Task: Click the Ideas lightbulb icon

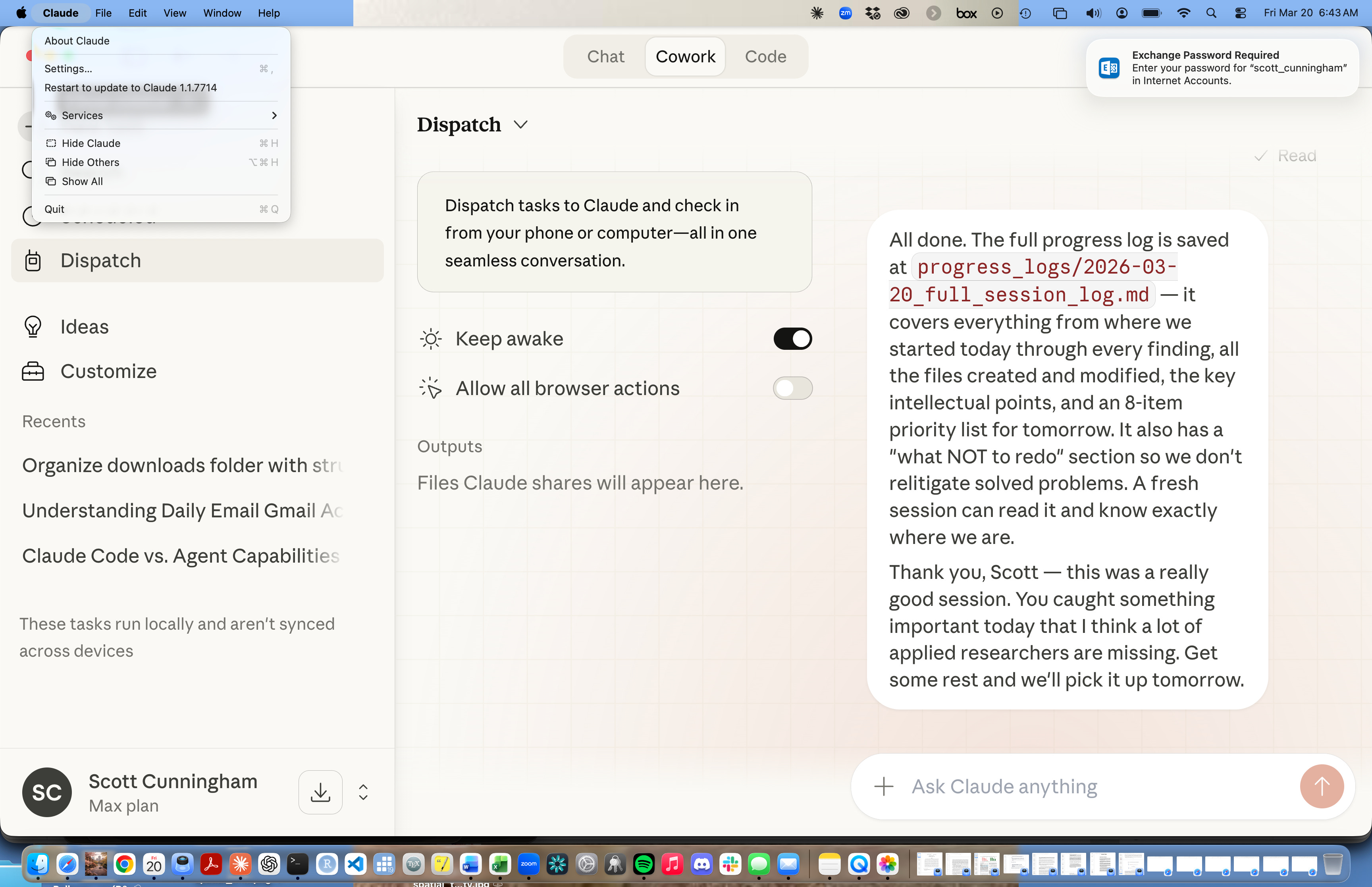Action: pos(33,327)
